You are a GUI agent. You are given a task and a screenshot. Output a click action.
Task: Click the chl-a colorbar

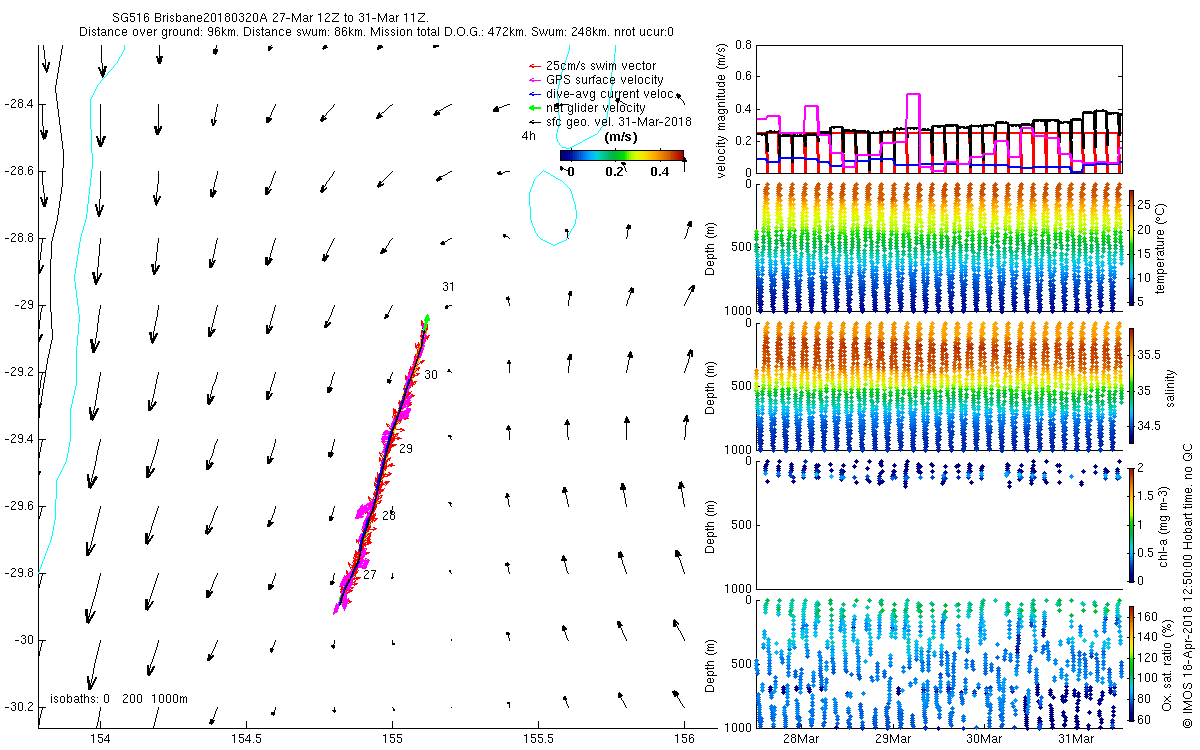click(x=1132, y=523)
